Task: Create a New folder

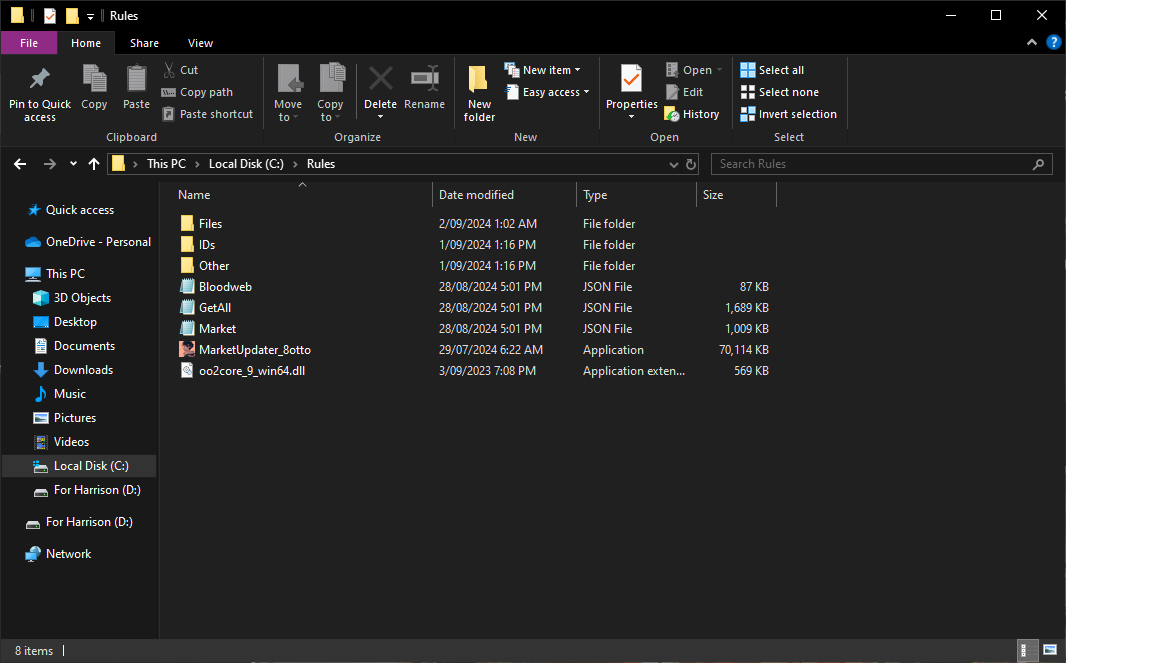Action: (x=479, y=93)
